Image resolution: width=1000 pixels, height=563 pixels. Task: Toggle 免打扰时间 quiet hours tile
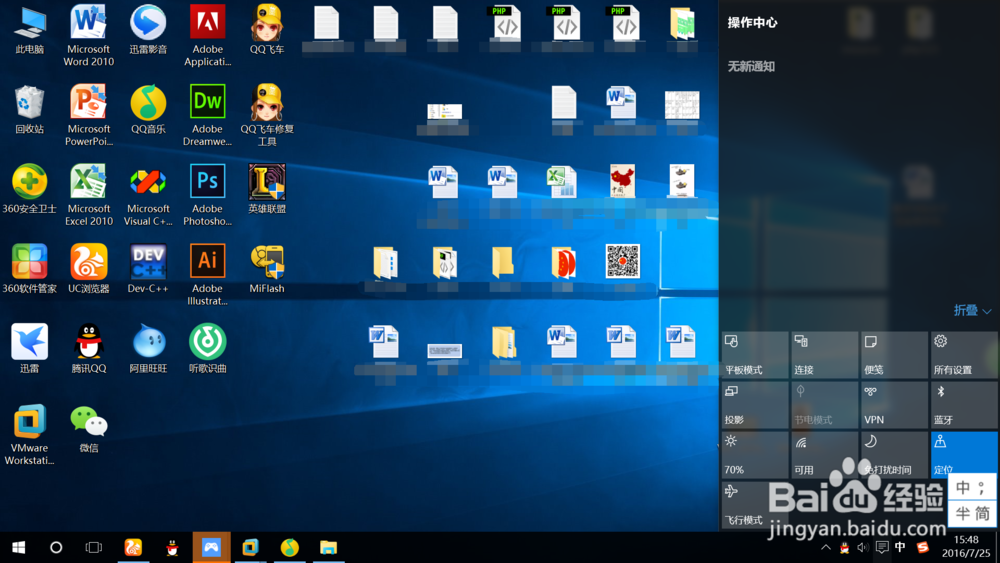pyautogui.click(x=893, y=455)
